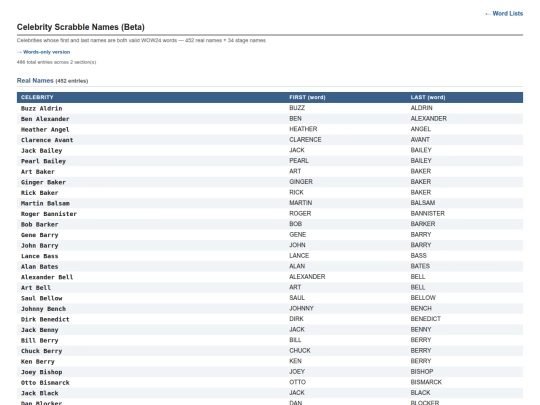Click the word BUZZ in first column
Image resolution: width=540 pixels, height=405 pixels.
(x=297, y=108)
